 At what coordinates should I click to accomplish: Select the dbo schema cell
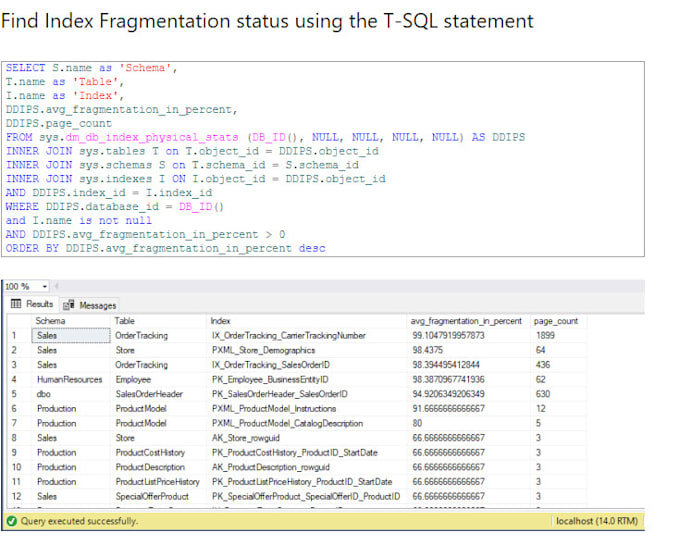pyautogui.click(x=43, y=394)
